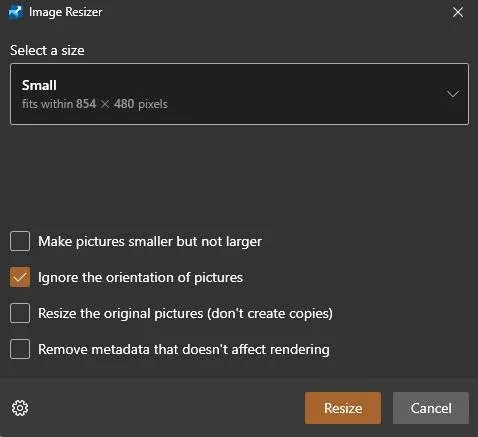Viewport: 478px width, 437px height.
Task: Open the settings gear icon
Action: tap(20, 408)
